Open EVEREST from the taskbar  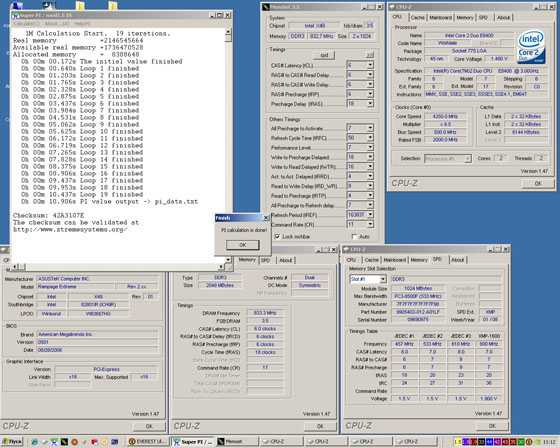pos(148,442)
